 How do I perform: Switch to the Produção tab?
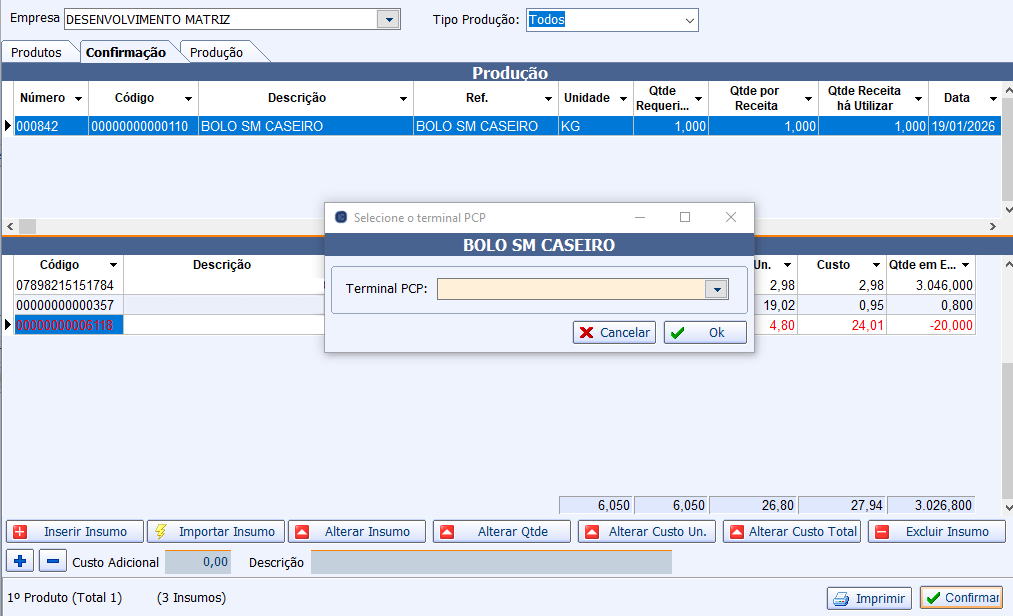[216, 53]
